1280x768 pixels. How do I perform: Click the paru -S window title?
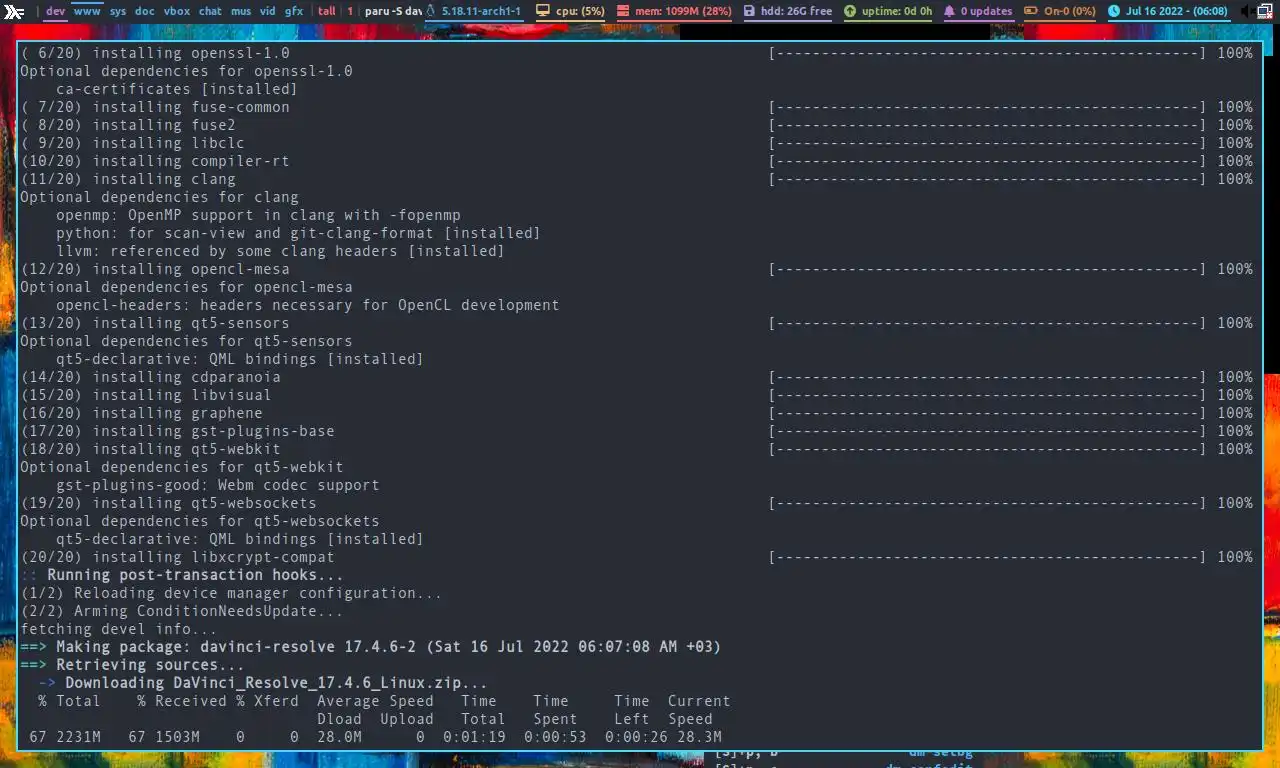pos(394,12)
